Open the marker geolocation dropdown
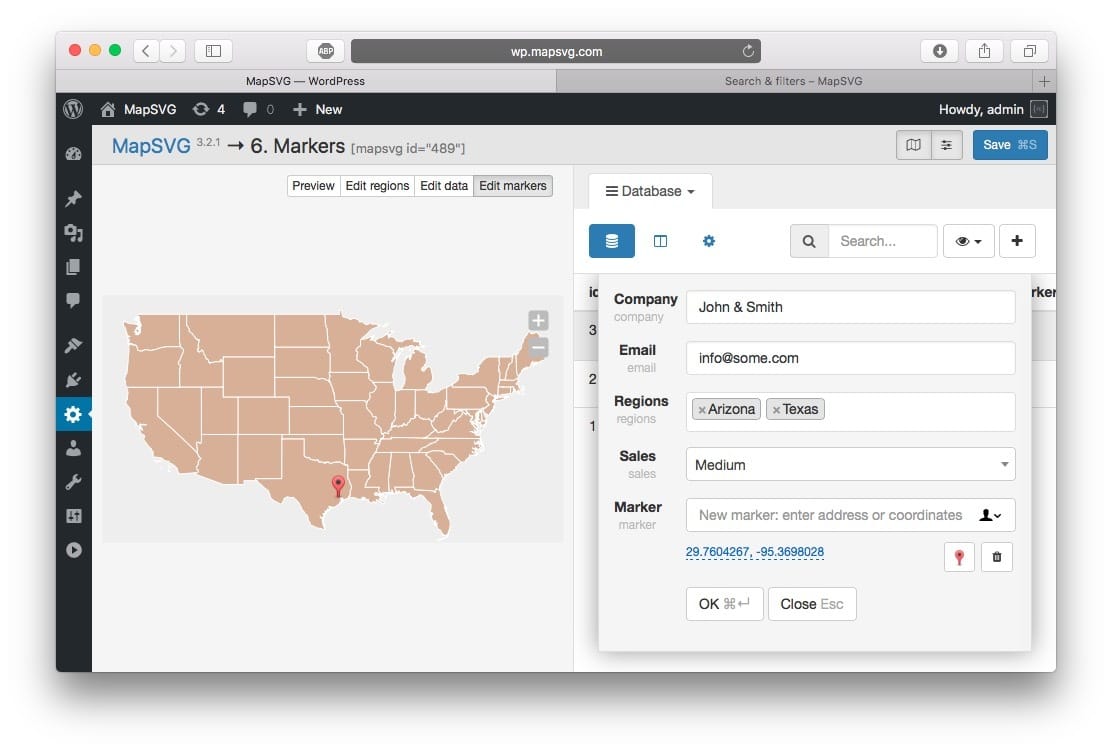Viewport: 1112px width, 752px height. [x=991, y=516]
